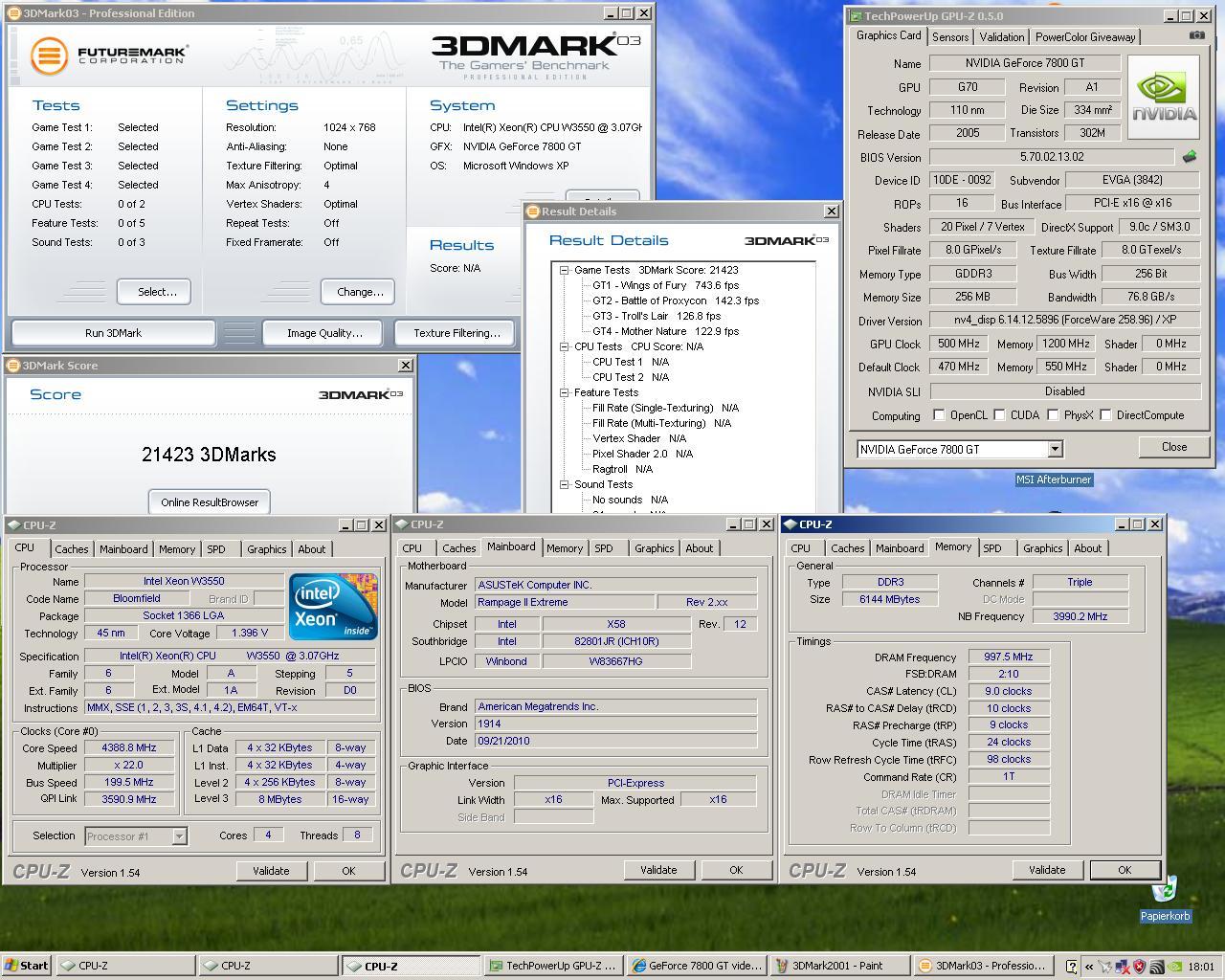Select GT2 - Battle of Proxycon result row

(675, 301)
